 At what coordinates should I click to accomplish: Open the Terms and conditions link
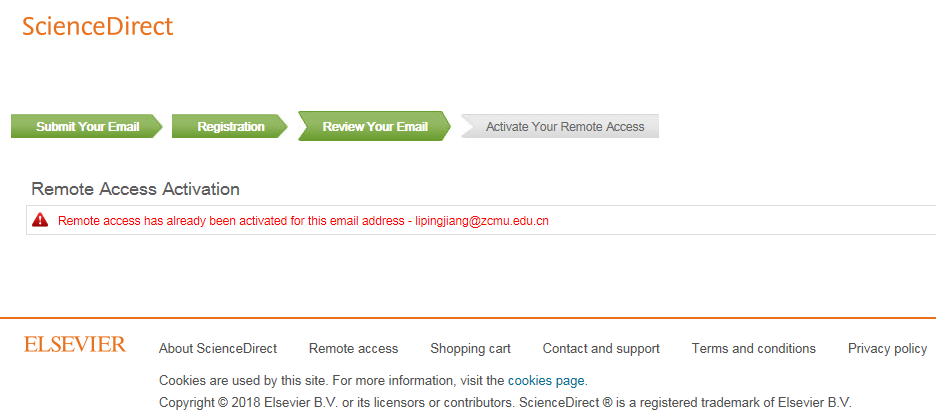pyautogui.click(x=753, y=349)
